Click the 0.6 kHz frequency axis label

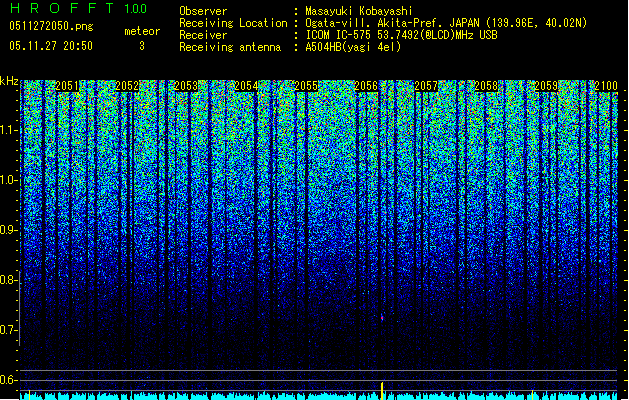pyautogui.click(x=9, y=380)
